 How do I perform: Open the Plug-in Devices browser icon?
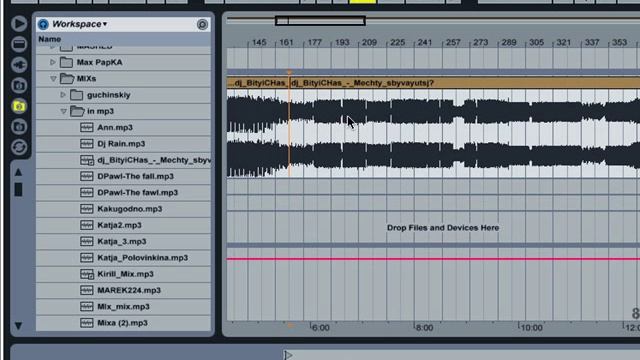pyautogui.click(x=19, y=64)
